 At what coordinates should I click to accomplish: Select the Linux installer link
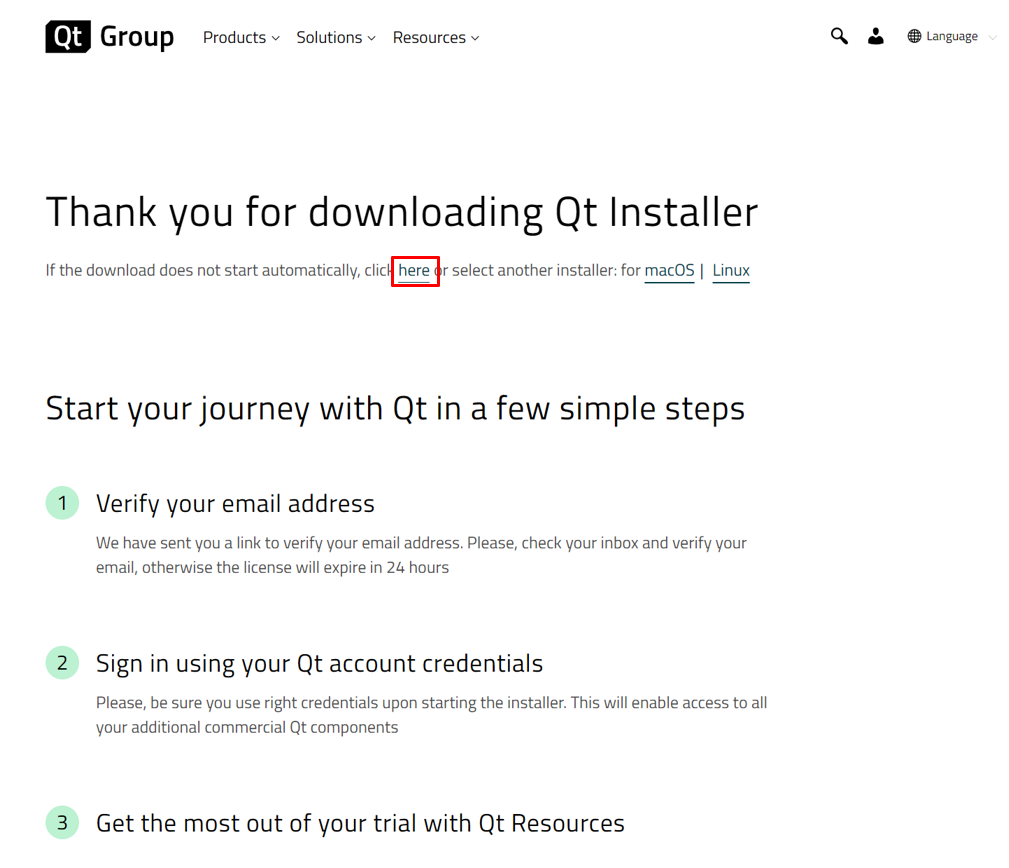tap(731, 271)
